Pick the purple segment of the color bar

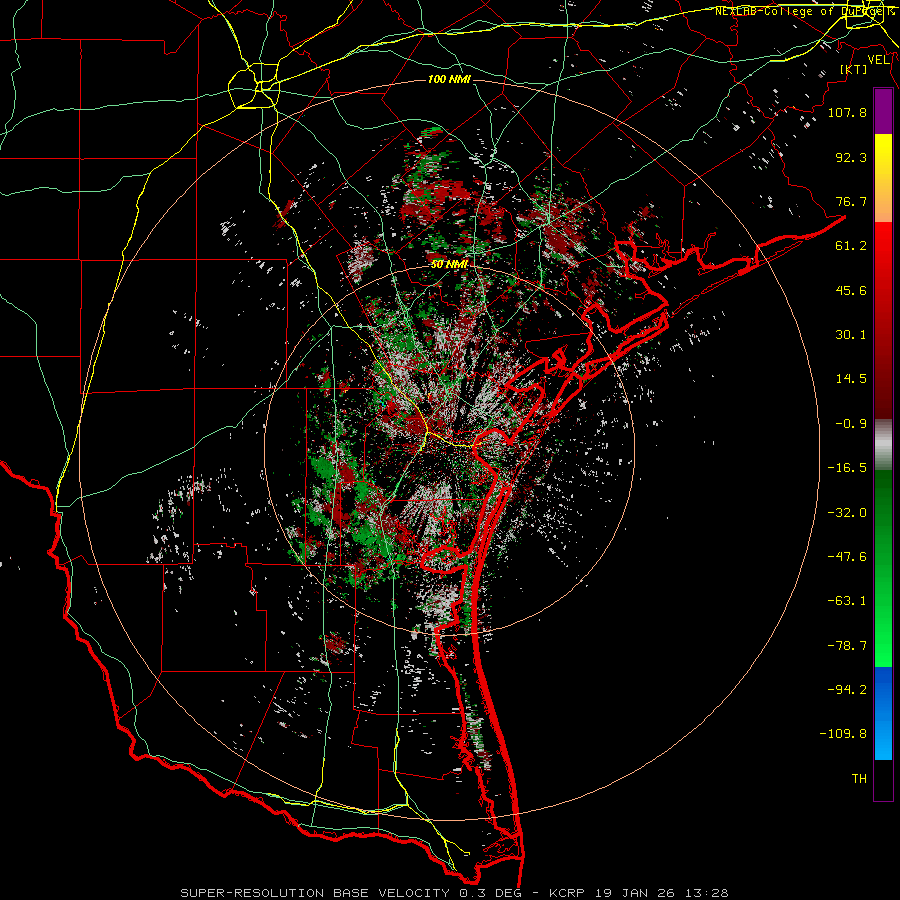coord(883,111)
